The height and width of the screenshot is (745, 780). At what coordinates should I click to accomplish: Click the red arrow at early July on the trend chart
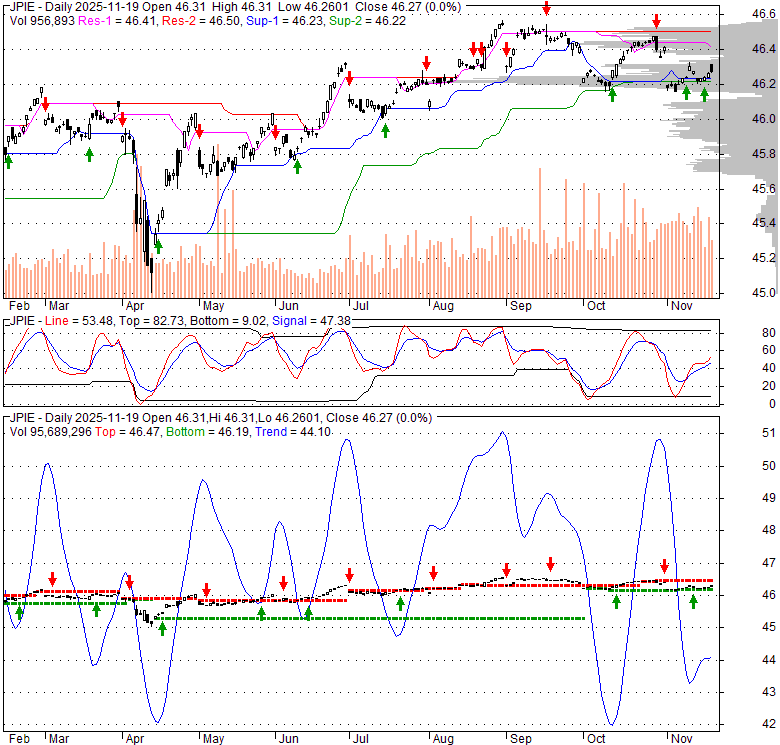[349, 575]
